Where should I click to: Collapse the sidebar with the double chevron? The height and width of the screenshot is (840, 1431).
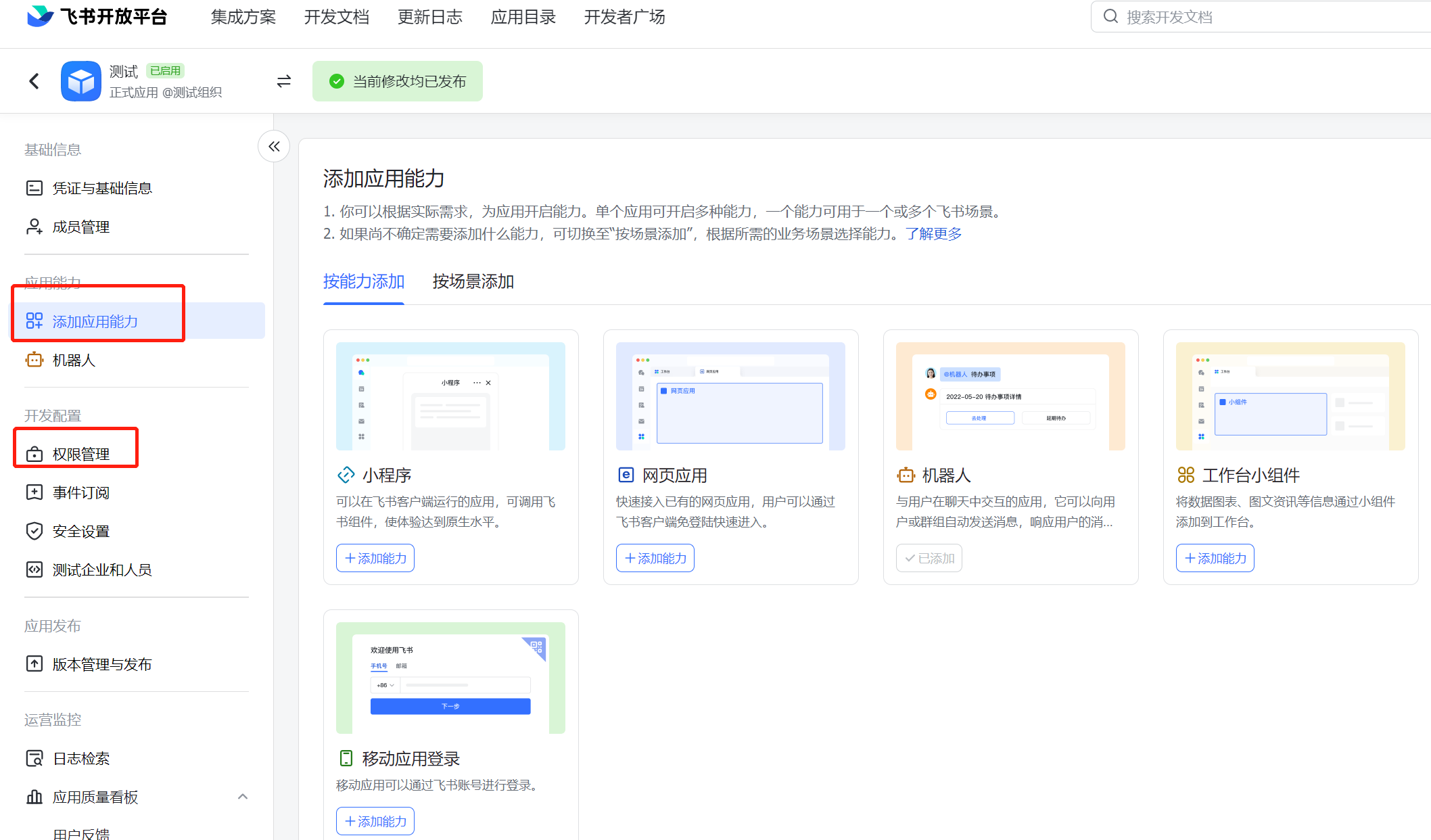click(x=274, y=146)
